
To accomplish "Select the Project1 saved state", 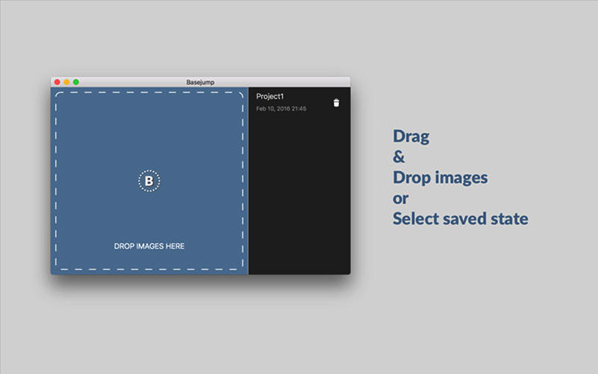I will [x=270, y=96].
